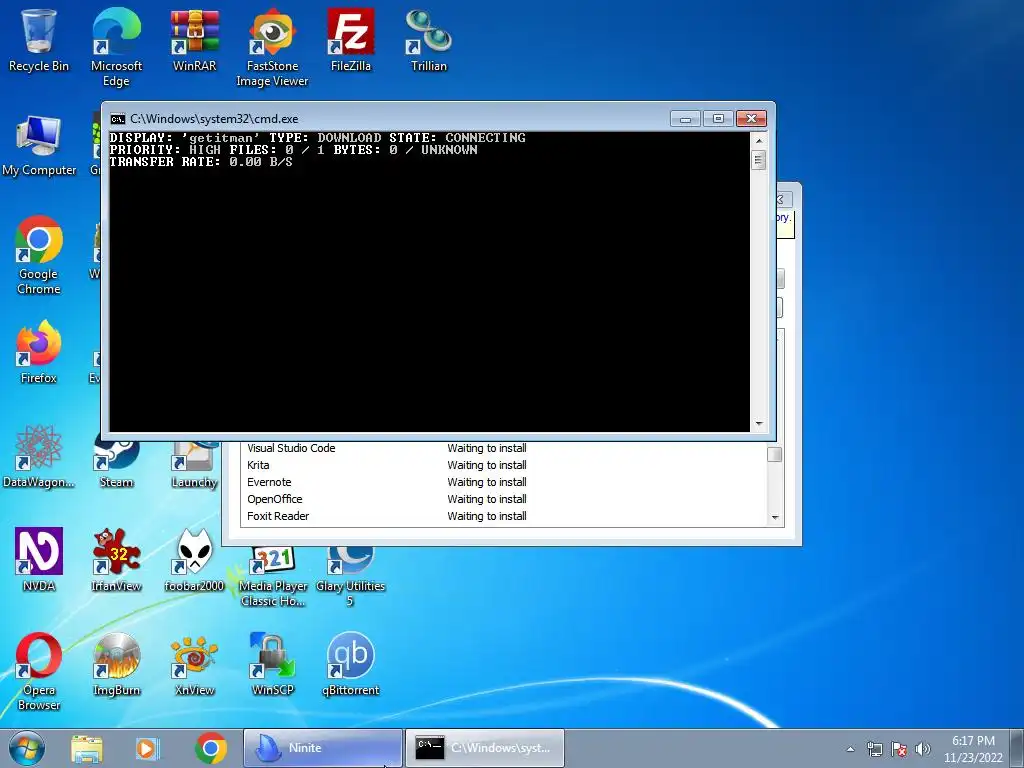Select the Firefox desktop shortcut
1024x768 pixels.
[x=39, y=351]
